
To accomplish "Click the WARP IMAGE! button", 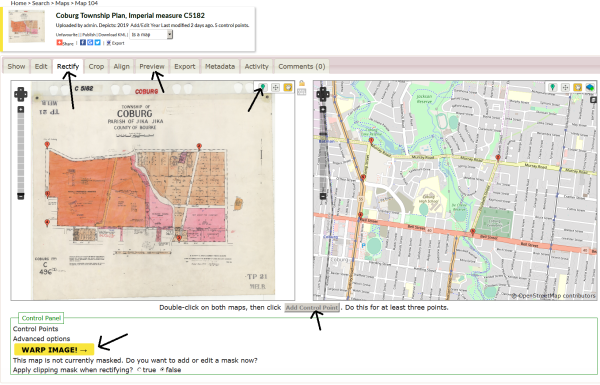I will 54,350.
